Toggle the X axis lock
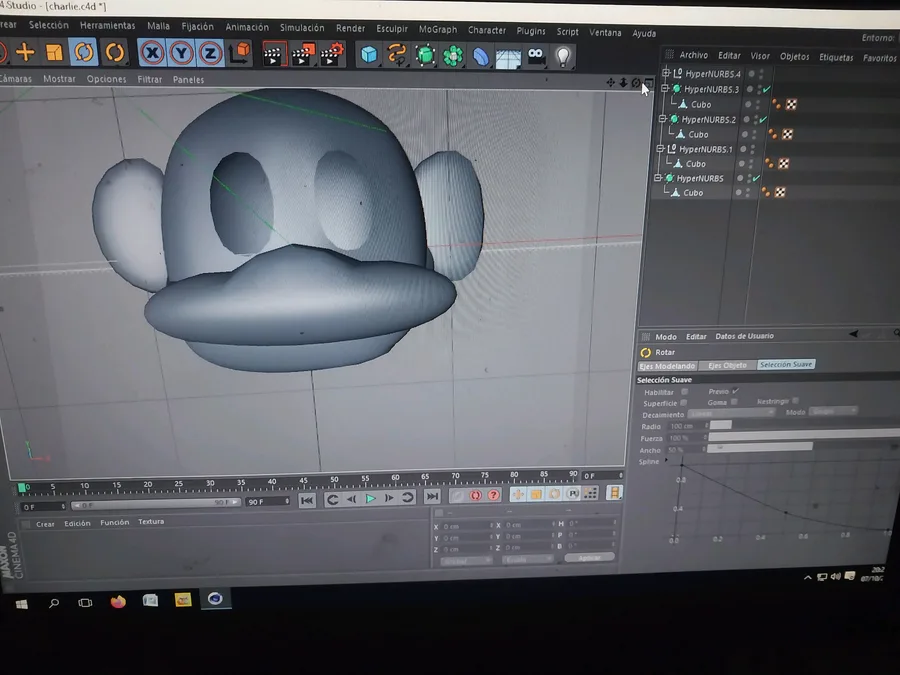Image resolution: width=900 pixels, height=675 pixels. tap(152, 53)
